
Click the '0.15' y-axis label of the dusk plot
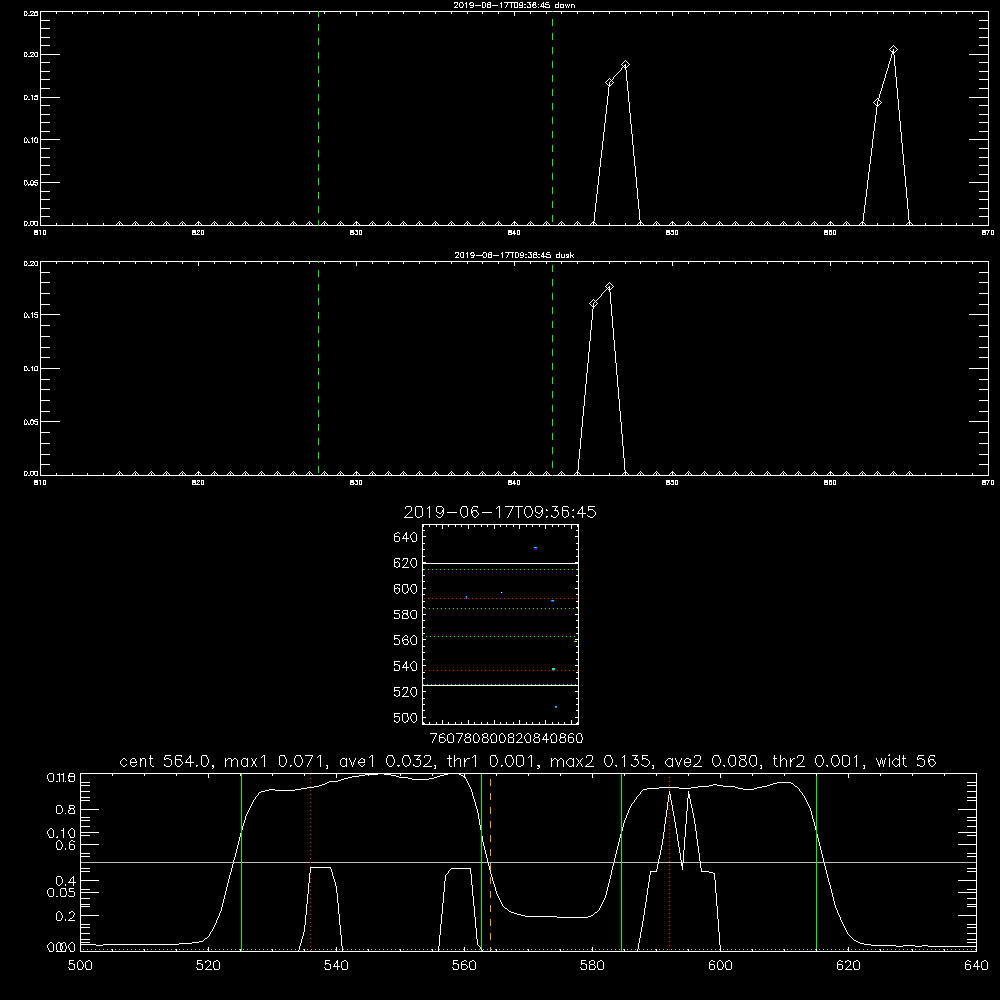[x=31, y=315]
